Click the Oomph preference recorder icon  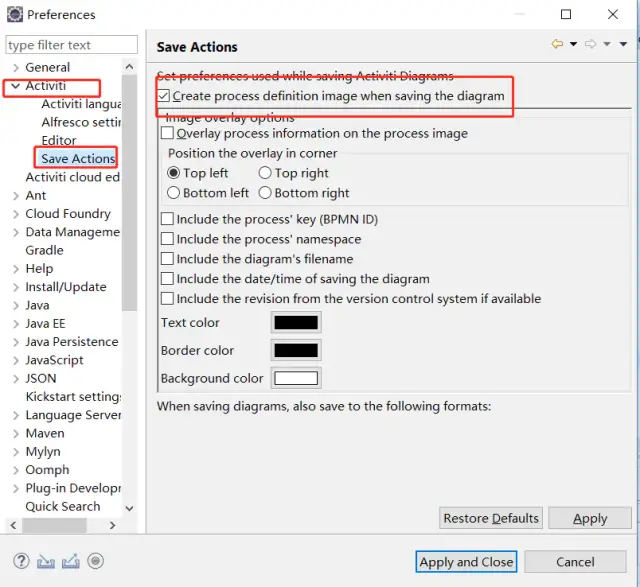[x=96, y=561]
